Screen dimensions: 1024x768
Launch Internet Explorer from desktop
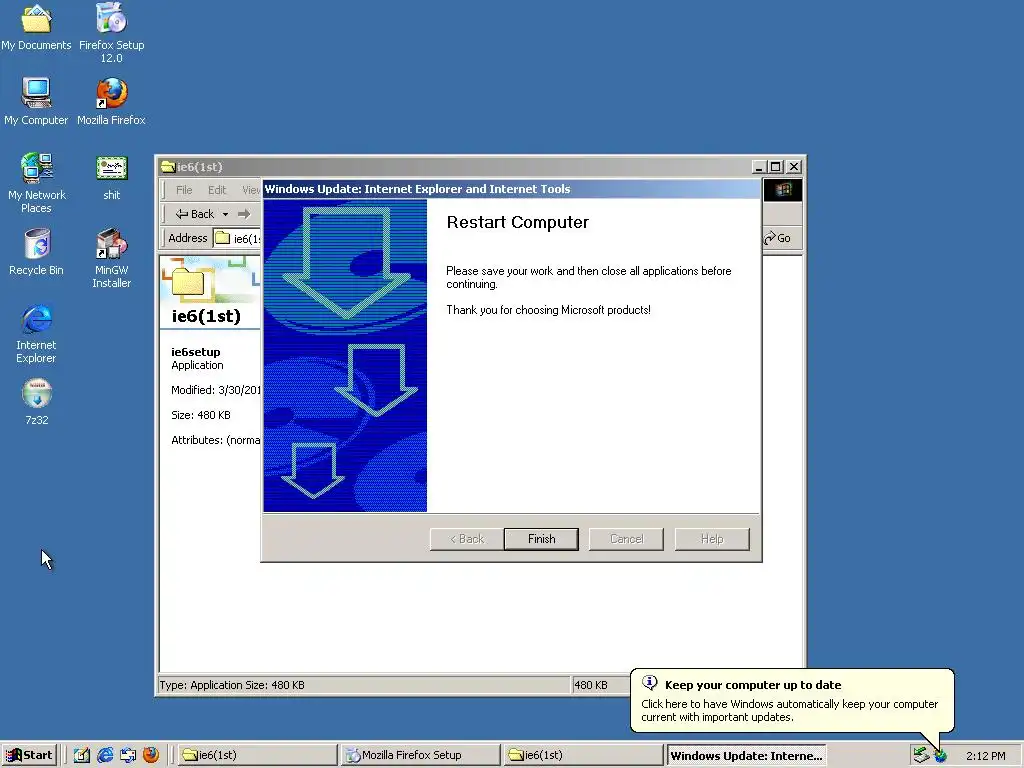pyautogui.click(x=37, y=333)
